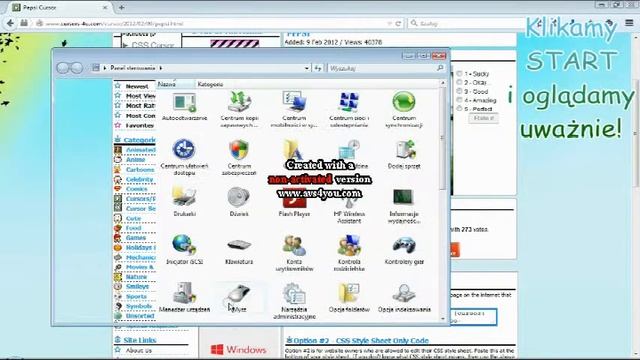Open Informacje wydajności icon

coord(404,206)
